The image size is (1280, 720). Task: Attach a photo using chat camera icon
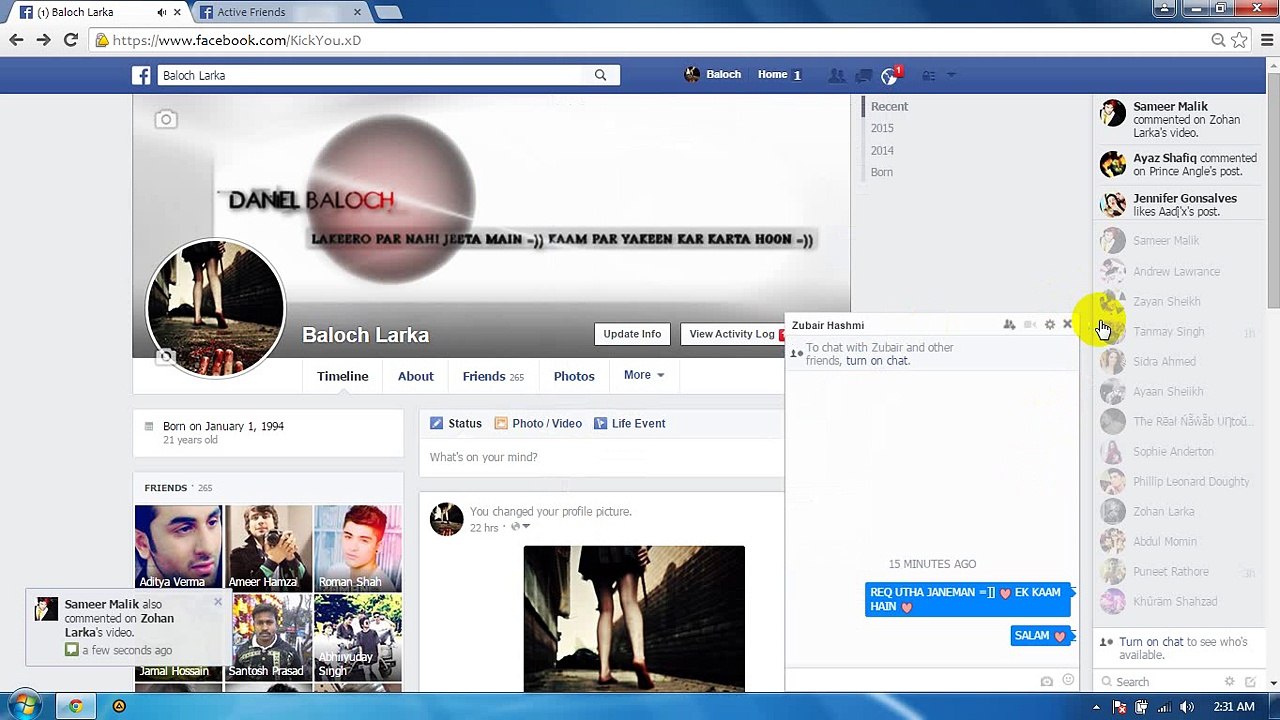point(1046,681)
